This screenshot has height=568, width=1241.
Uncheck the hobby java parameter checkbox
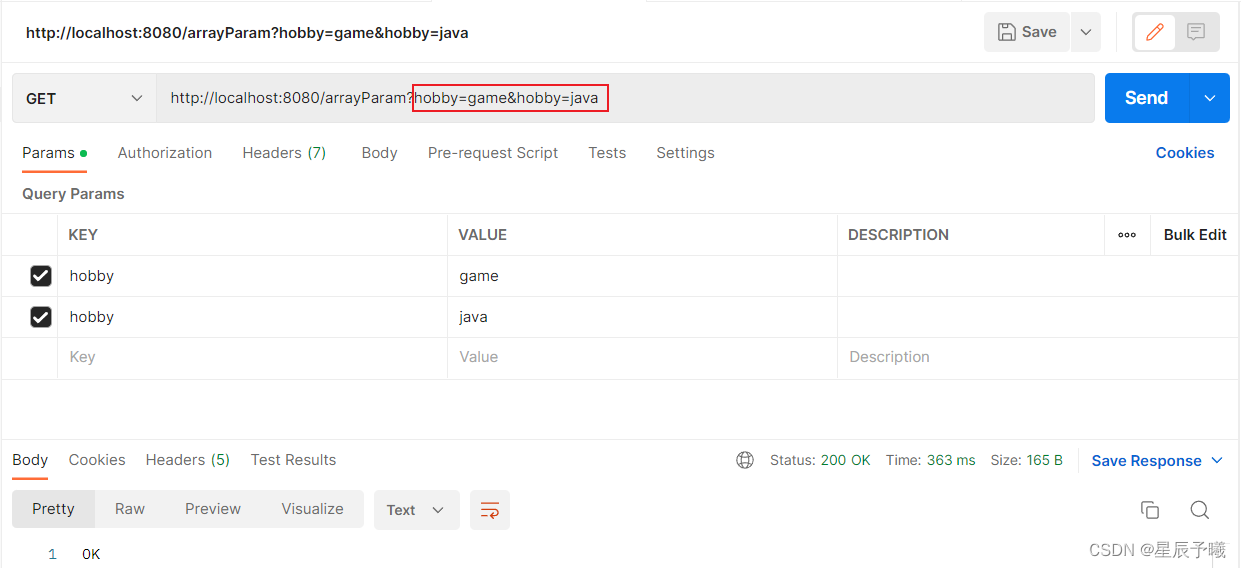pos(41,317)
